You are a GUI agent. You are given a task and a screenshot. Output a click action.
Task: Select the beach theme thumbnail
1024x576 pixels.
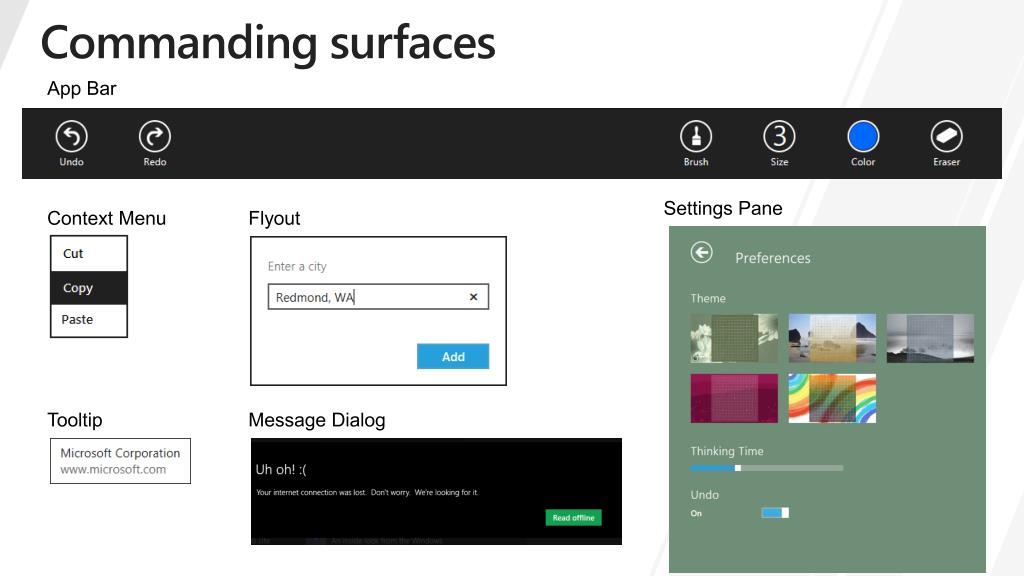(x=832, y=338)
